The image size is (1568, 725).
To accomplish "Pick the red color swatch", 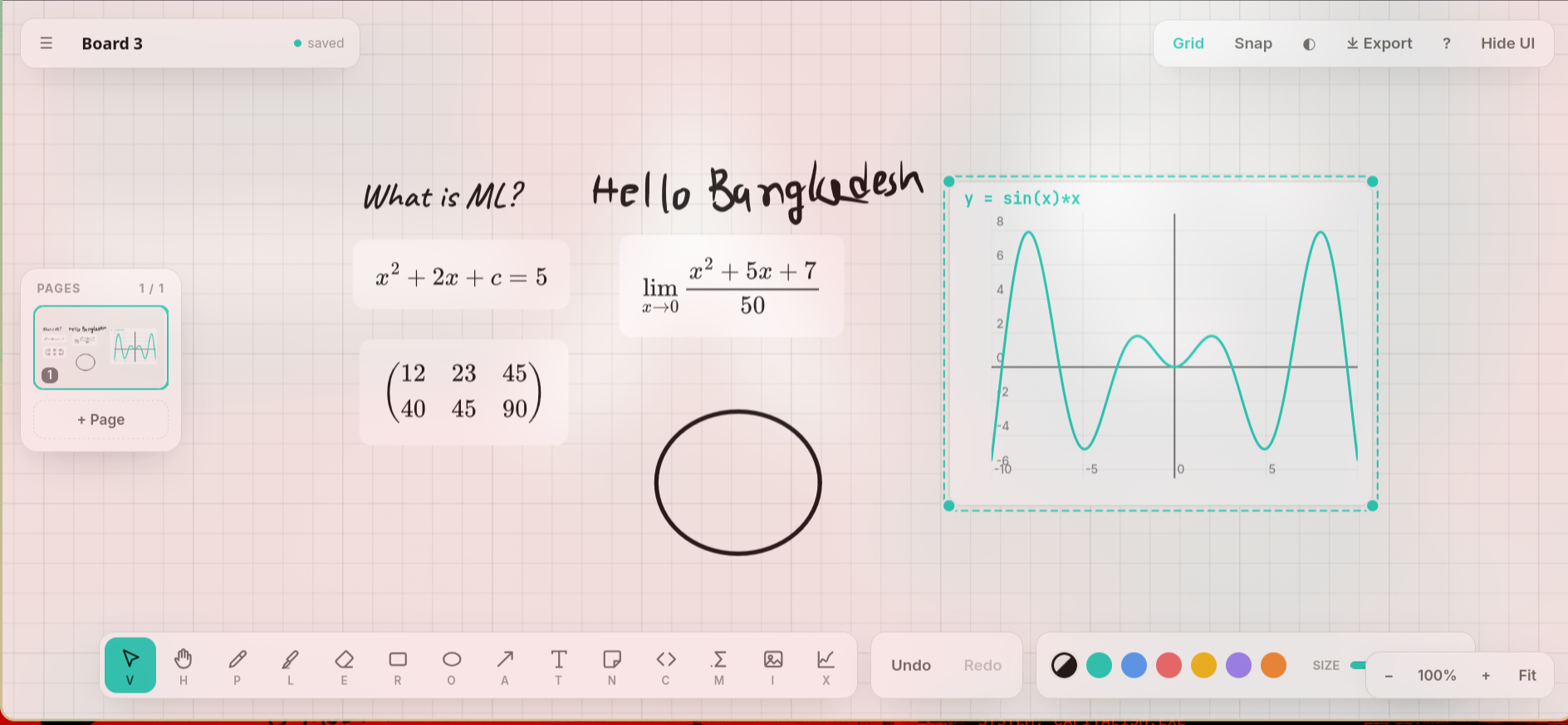I will pyautogui.click(x=1169, y=665).
